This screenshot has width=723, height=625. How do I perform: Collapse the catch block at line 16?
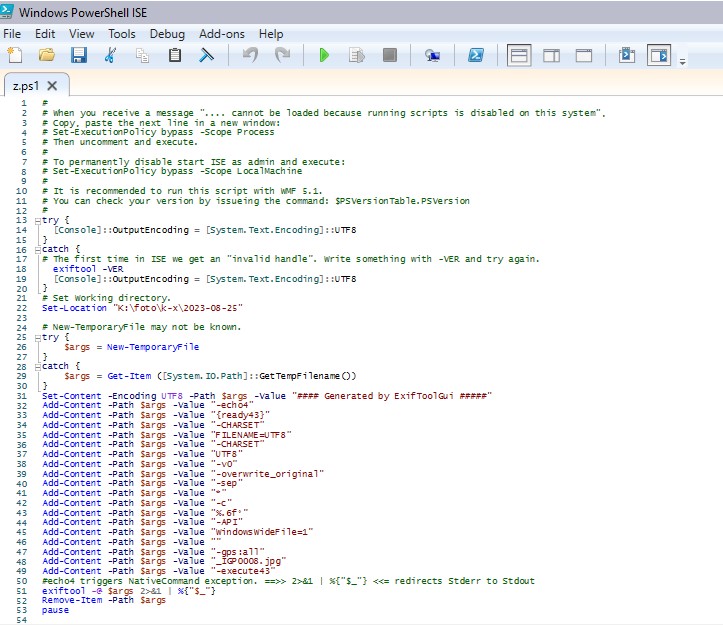coord(37,250)
